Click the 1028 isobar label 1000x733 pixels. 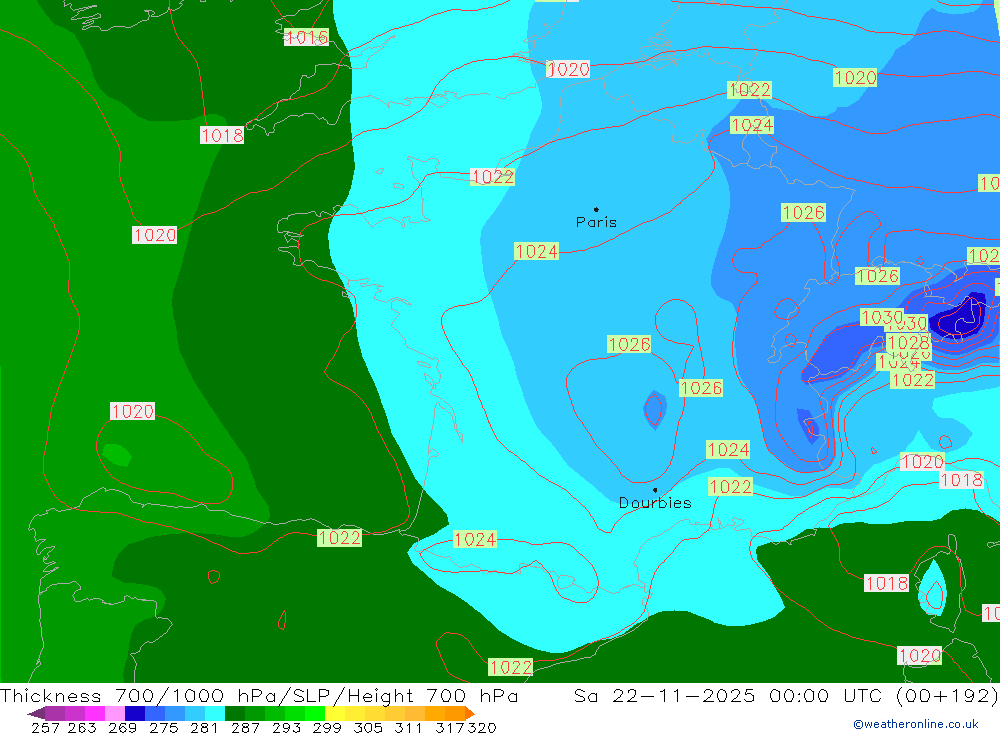(908, 343)
